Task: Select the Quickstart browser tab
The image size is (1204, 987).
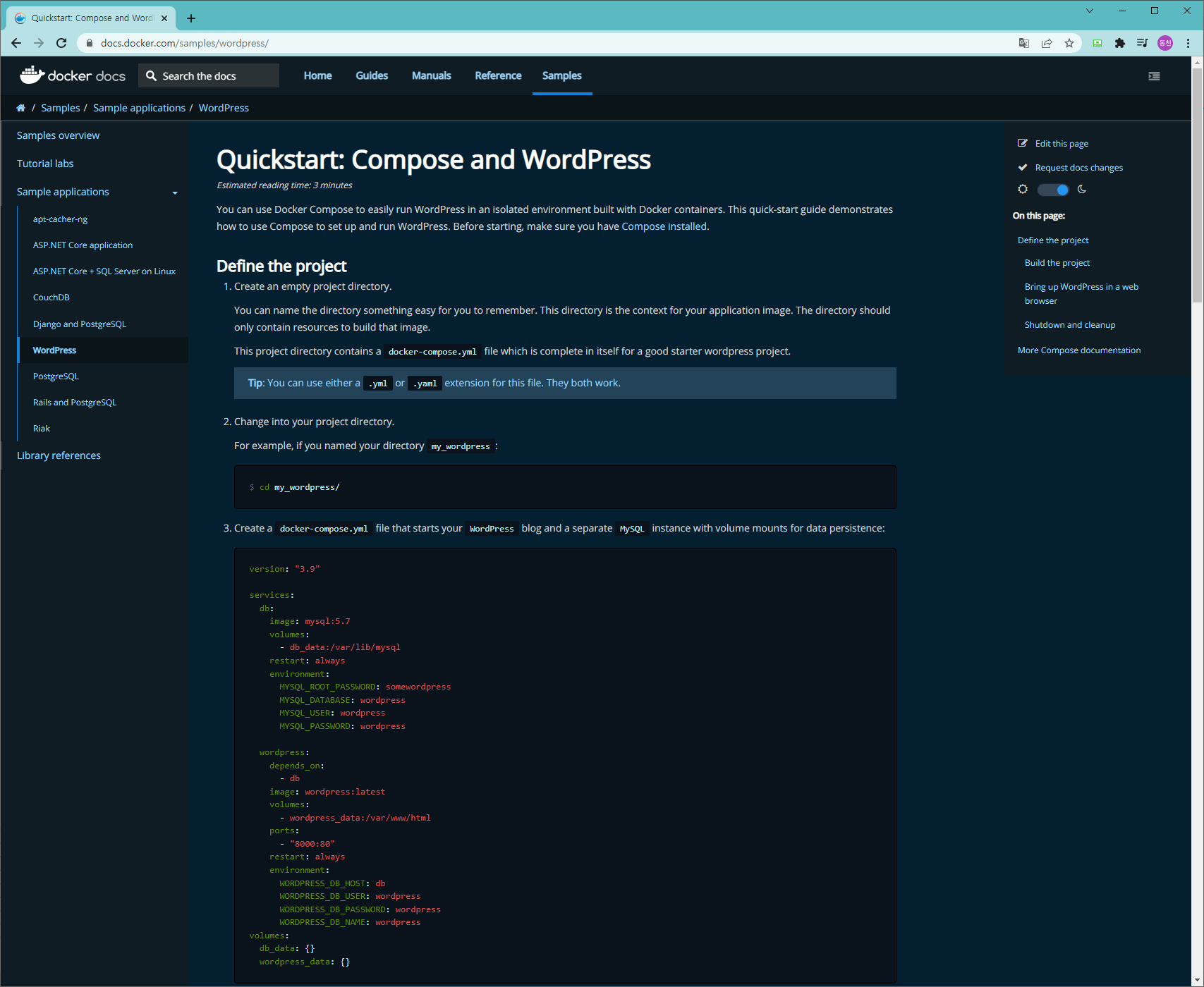Action: 92,18
